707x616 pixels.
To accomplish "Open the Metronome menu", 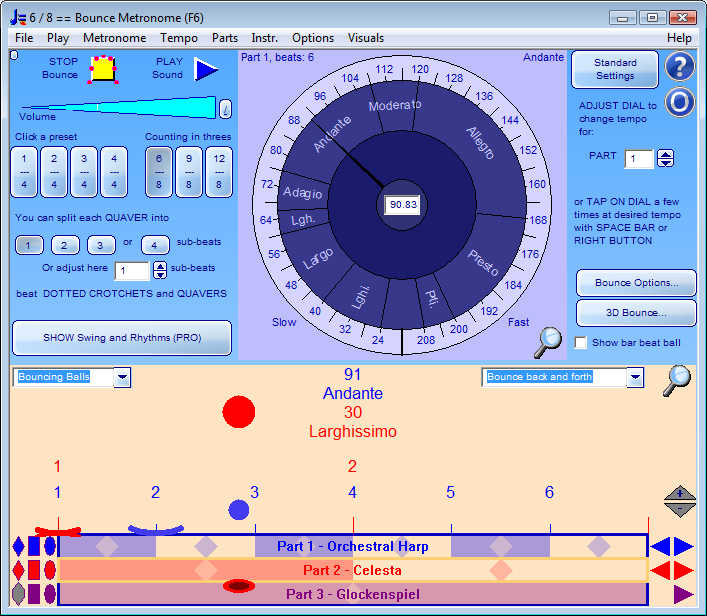I will click(115, 38).
